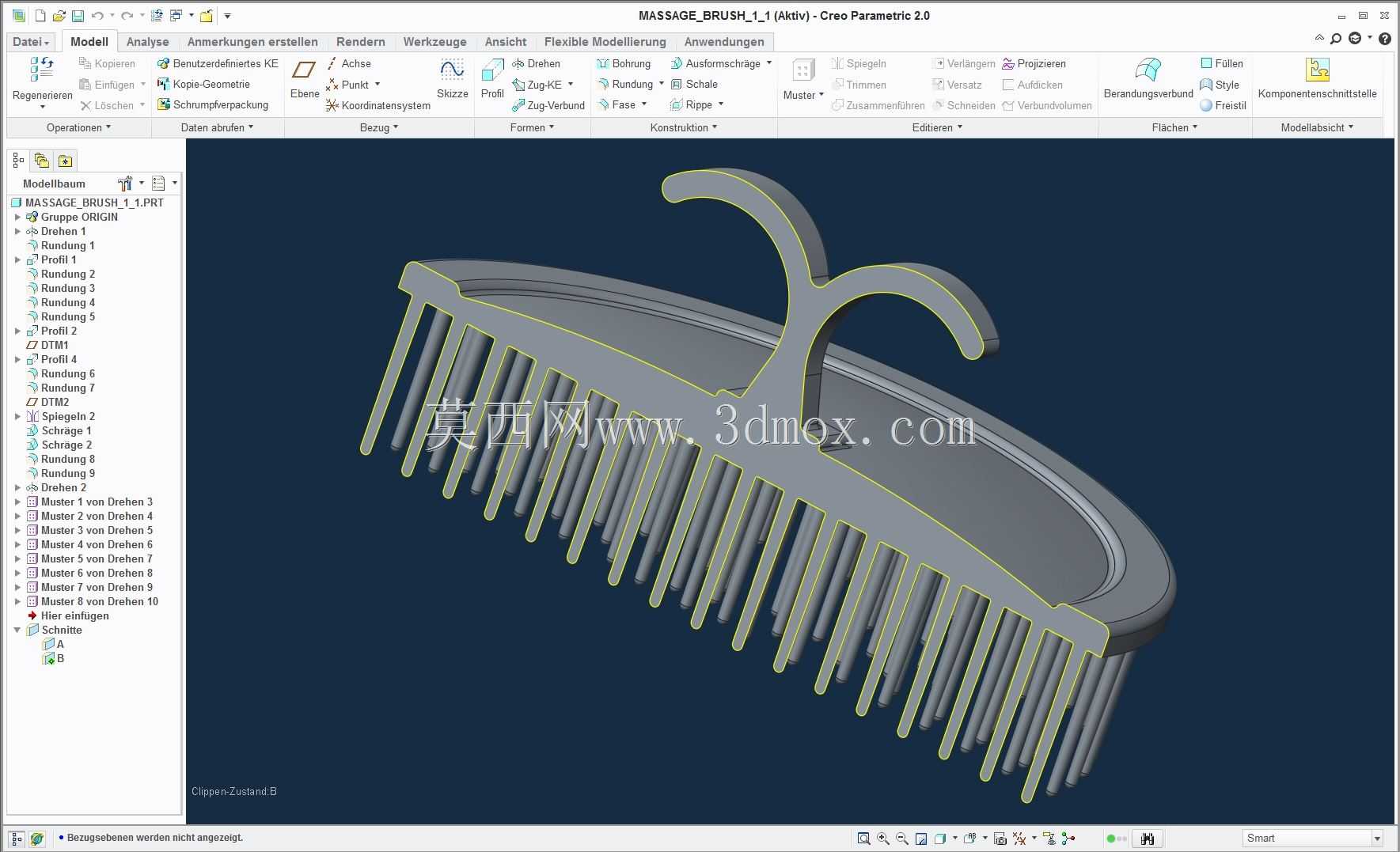Screen dimensions: 1400x852
Task: Click the Fase chamfer tool
Action: tap(616, 104)
